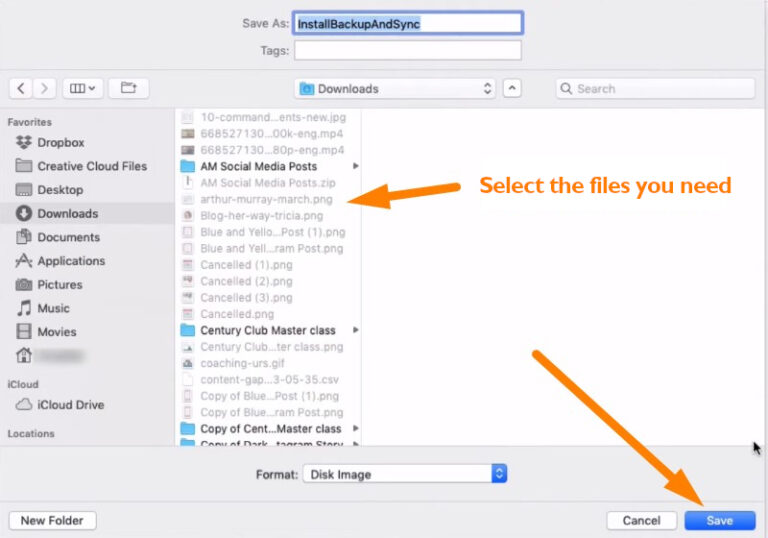Screen dimensions: 768x538
Task: Click the New Folder button
Action: 52,520
